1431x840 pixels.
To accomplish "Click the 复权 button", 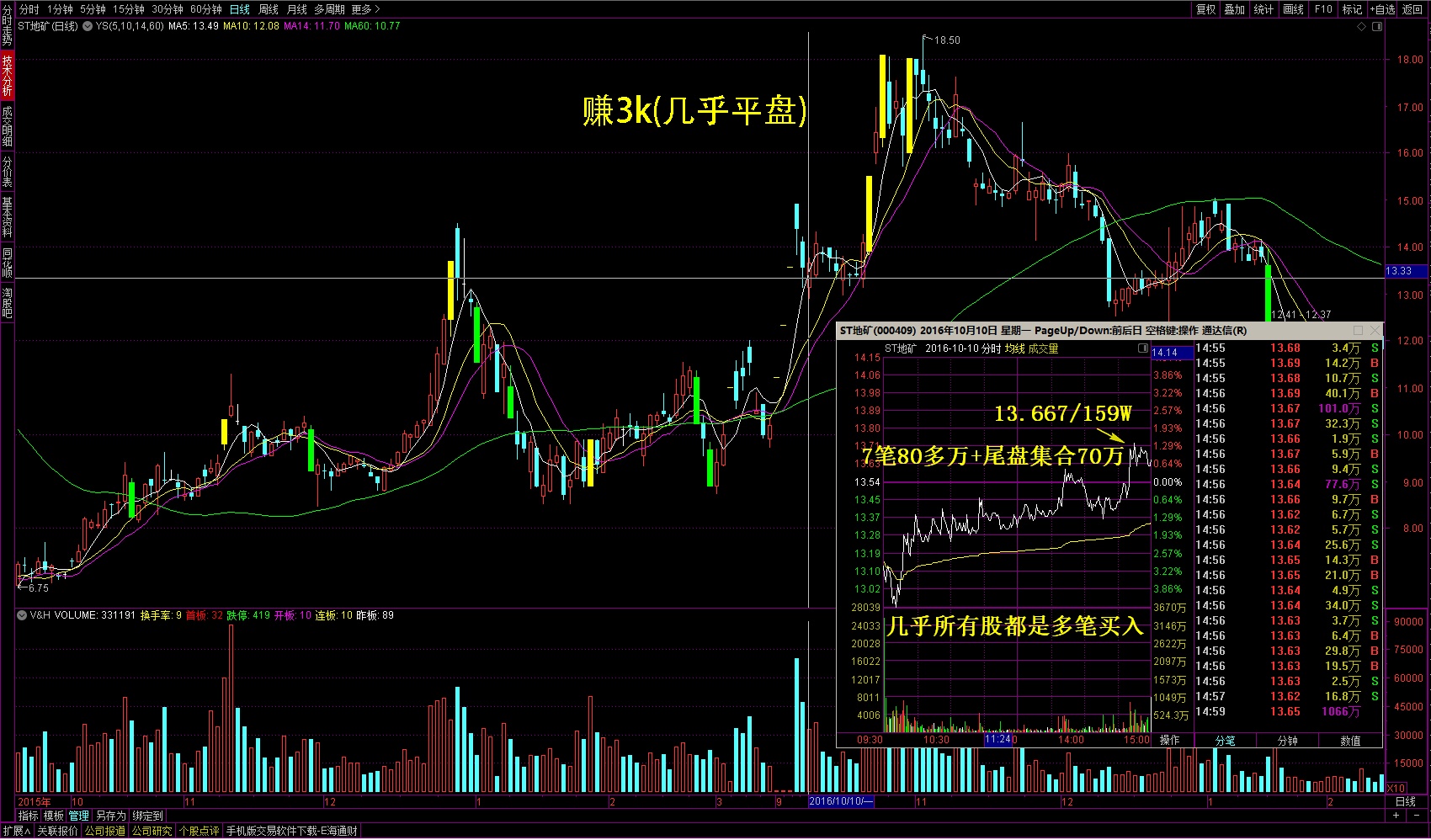I will point(1206,9).
